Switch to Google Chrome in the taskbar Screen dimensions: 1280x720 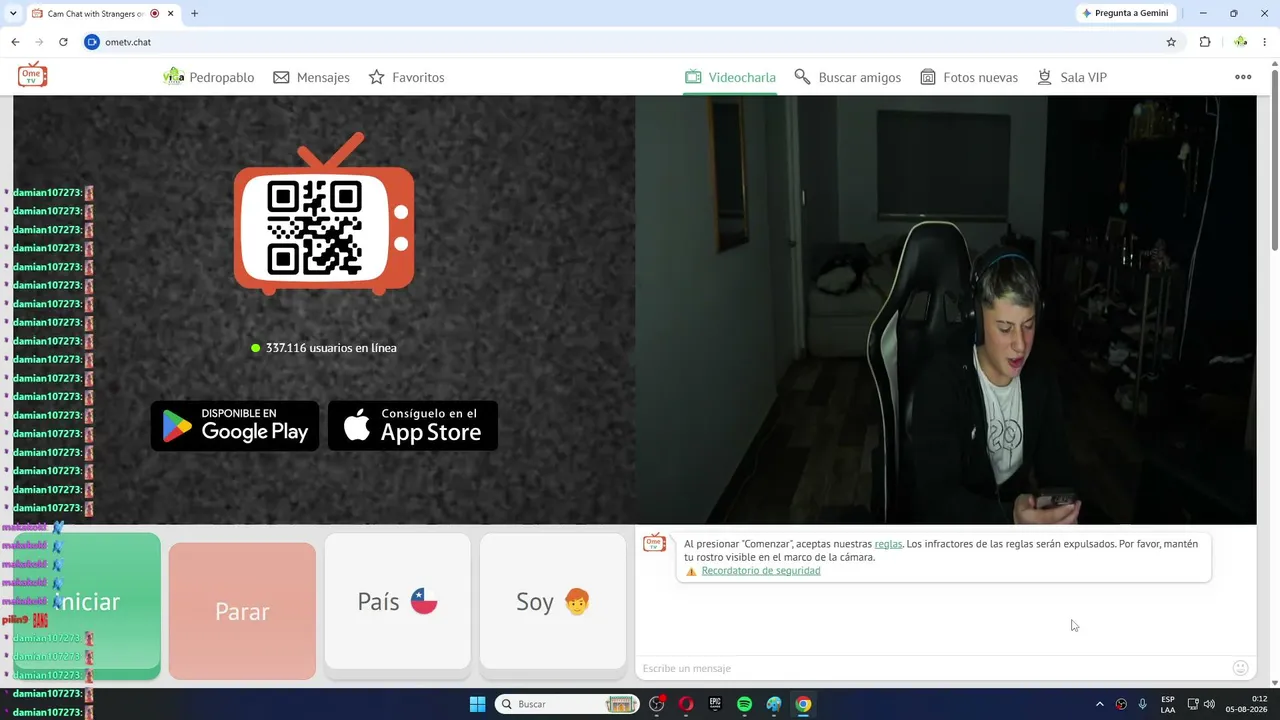pyautogui.click(x=803, y=704)
